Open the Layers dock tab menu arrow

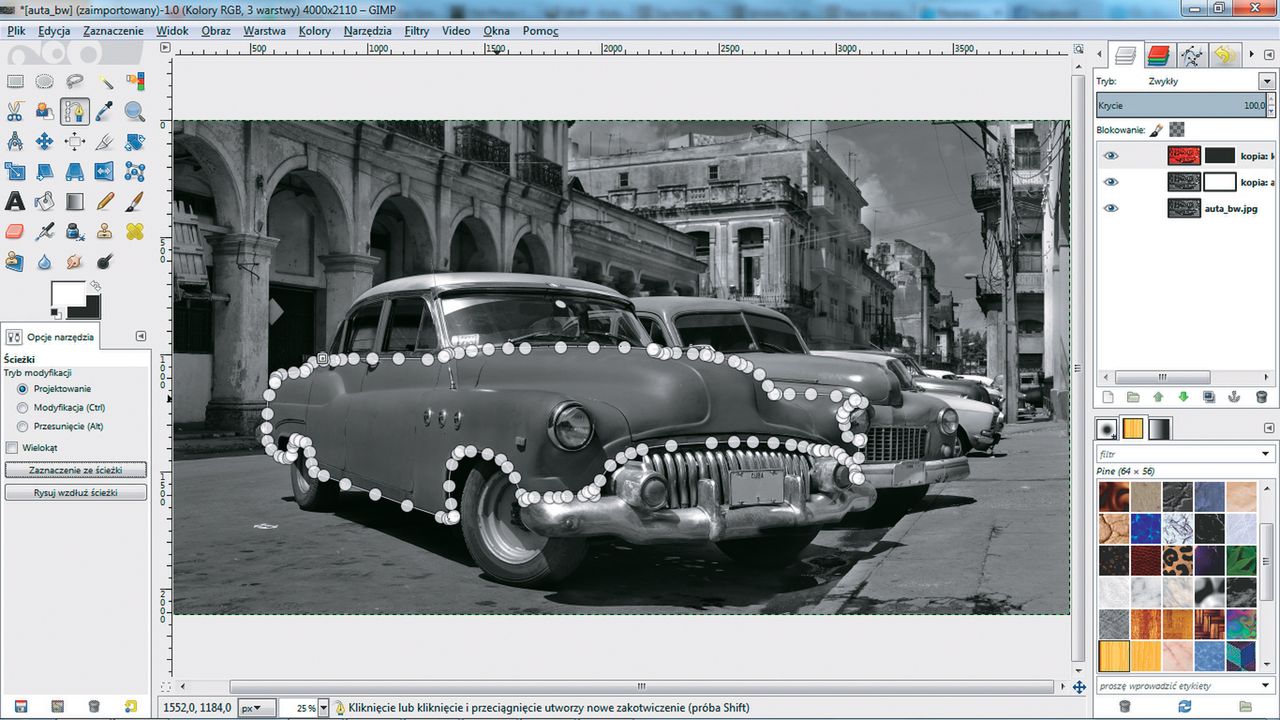(x=1267, y=56)
